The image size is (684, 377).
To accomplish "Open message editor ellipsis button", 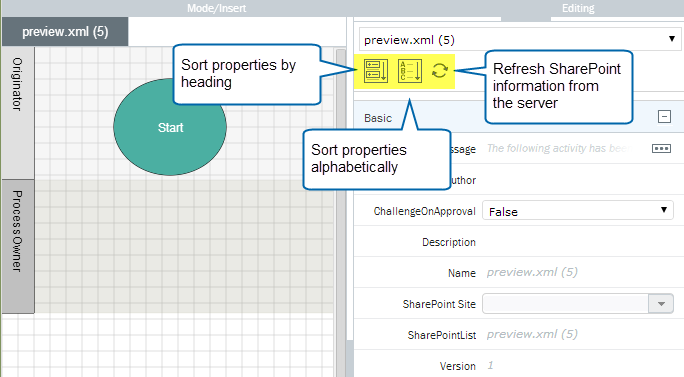I will click(x=661, y=149).
